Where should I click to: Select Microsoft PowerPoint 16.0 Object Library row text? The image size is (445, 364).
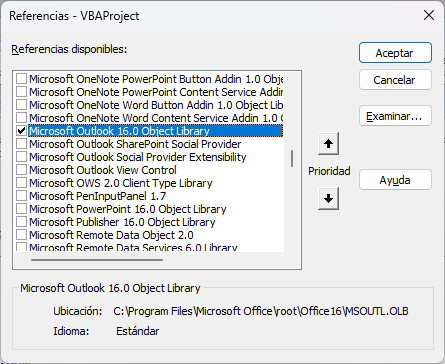tap(128, 209)
